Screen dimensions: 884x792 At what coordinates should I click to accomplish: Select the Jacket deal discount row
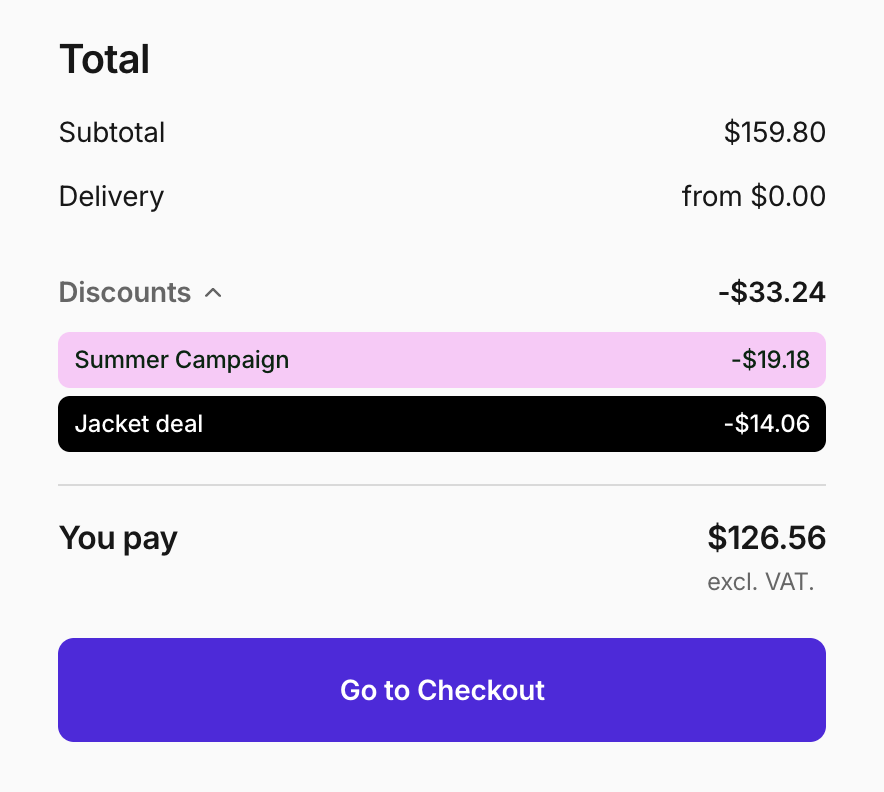pyautogui.click(x=441, y=424)
